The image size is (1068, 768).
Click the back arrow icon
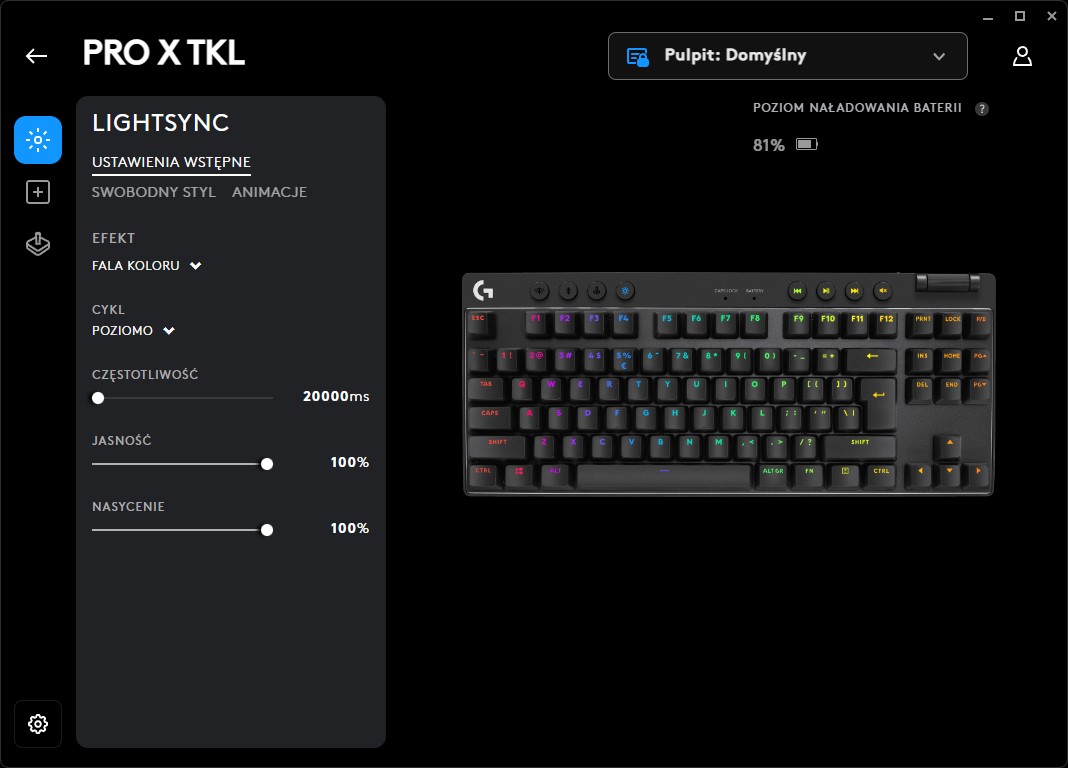point(36,56)
